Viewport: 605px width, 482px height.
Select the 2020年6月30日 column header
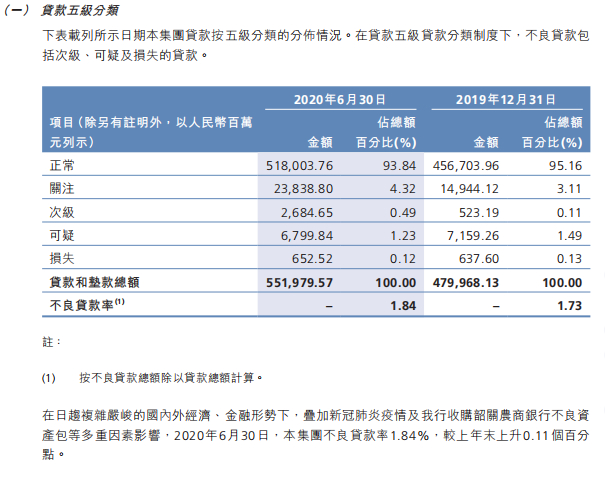click(x=340, y=100)
